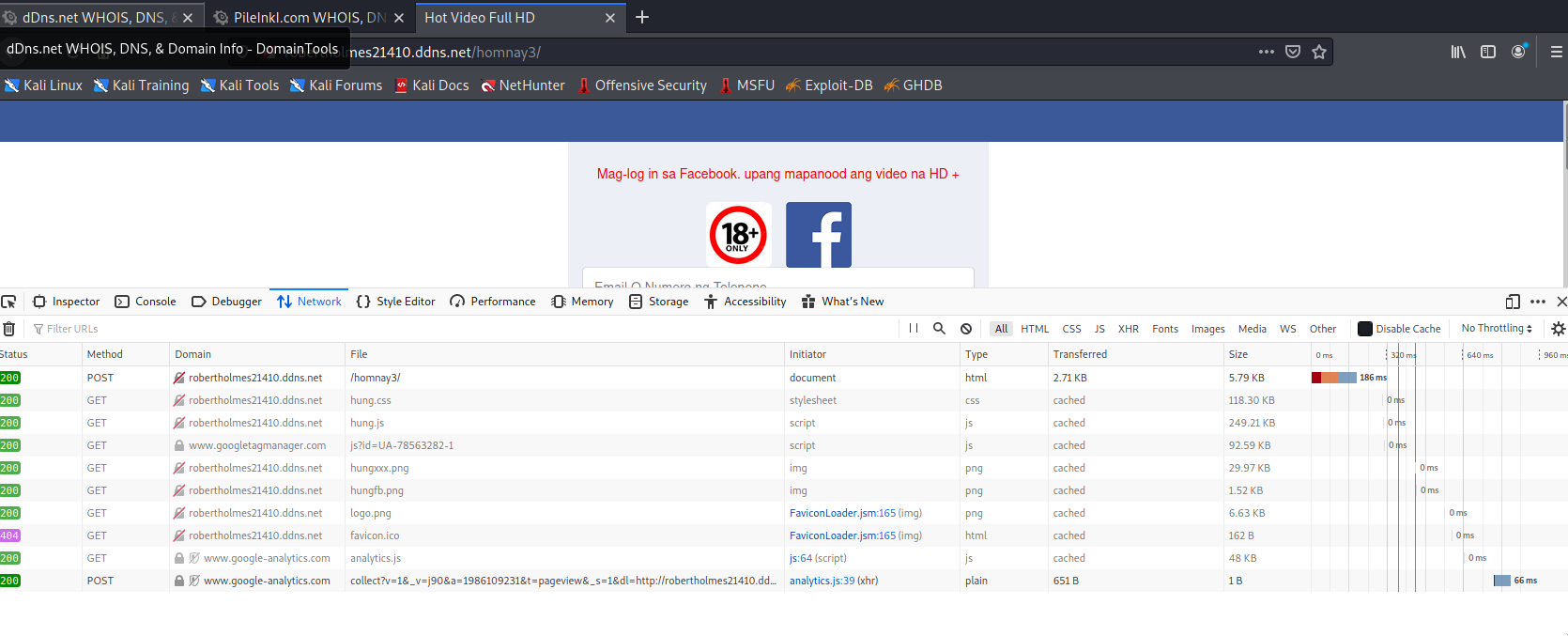Sort by the Transferred column header

tap(1135, 354)
